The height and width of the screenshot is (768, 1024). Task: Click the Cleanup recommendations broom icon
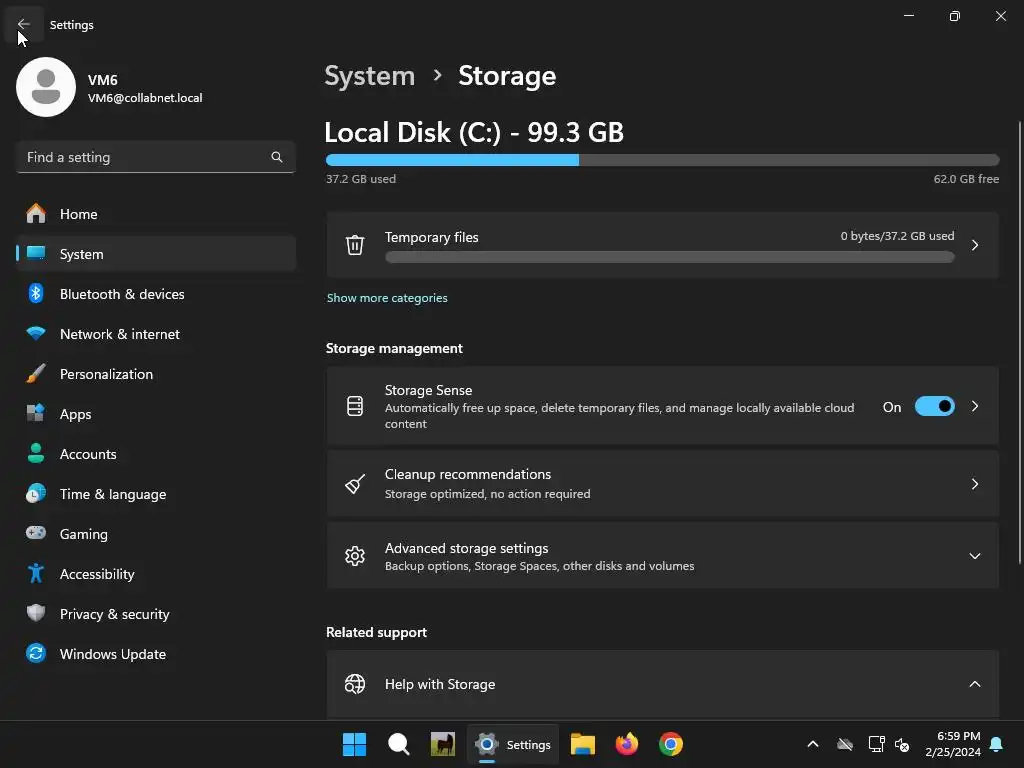tap(355, 484)
